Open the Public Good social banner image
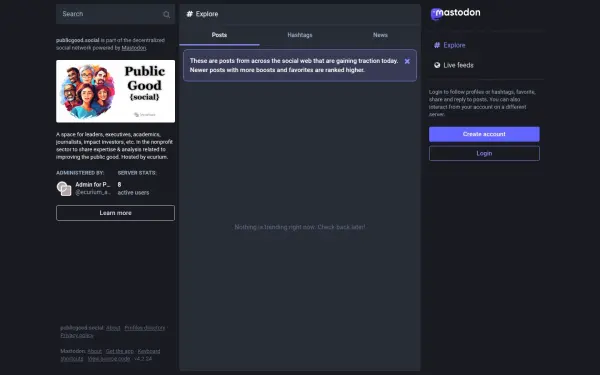 115,91
